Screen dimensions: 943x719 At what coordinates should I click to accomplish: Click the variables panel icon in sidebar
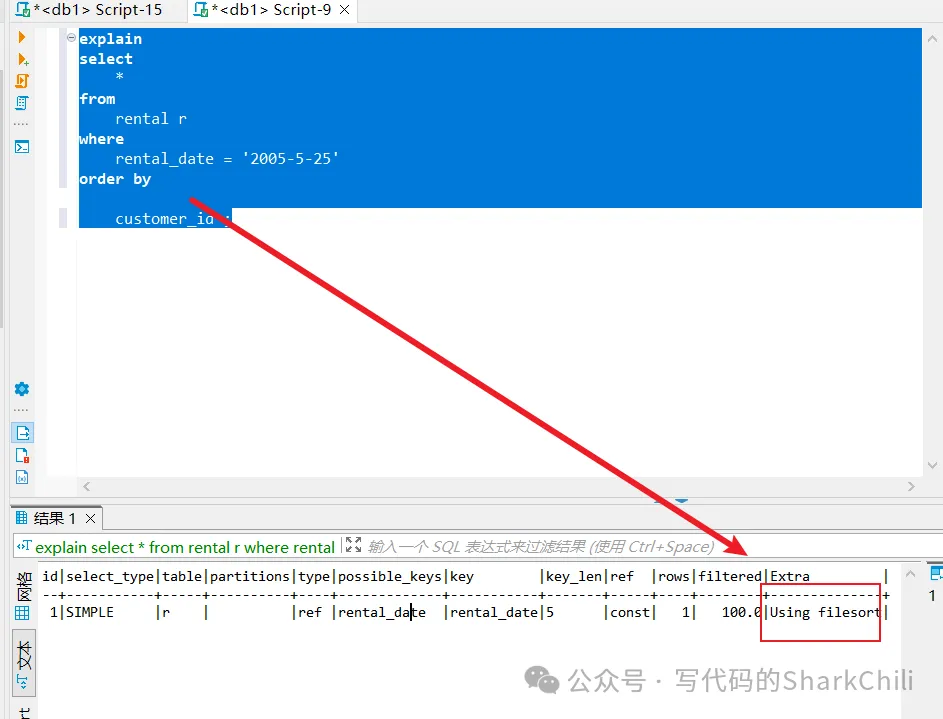pos(22,477)
